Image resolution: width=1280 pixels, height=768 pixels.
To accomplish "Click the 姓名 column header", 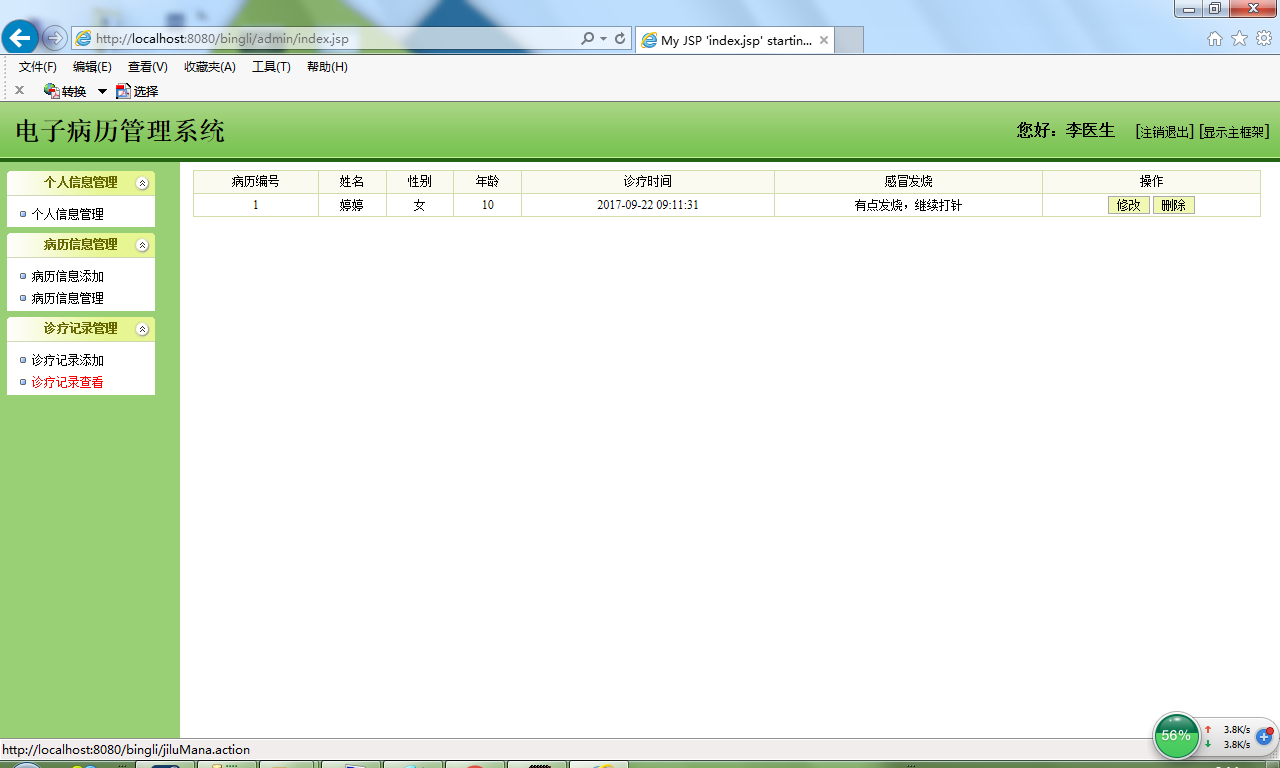I will (352, 182).
